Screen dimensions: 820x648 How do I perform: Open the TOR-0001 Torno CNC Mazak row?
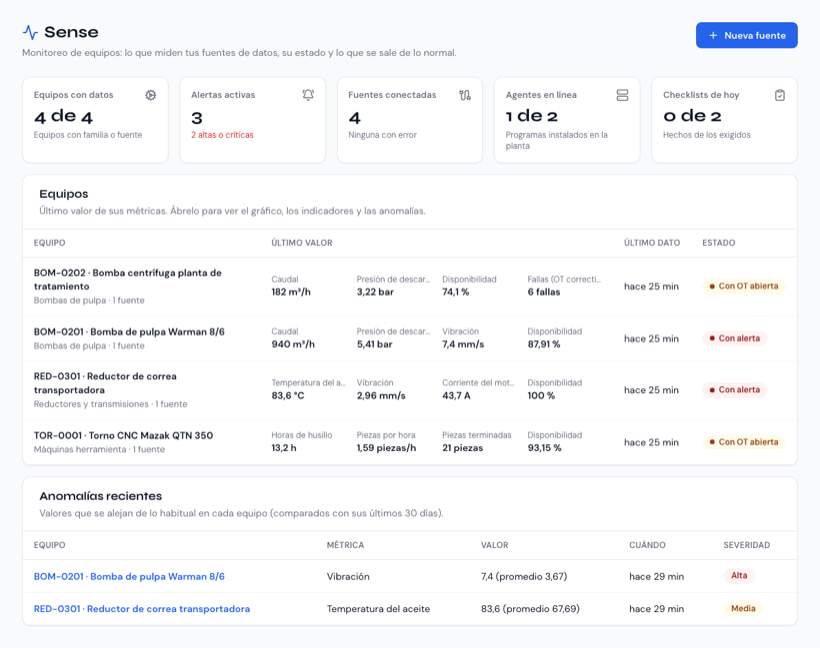(410, 442)
